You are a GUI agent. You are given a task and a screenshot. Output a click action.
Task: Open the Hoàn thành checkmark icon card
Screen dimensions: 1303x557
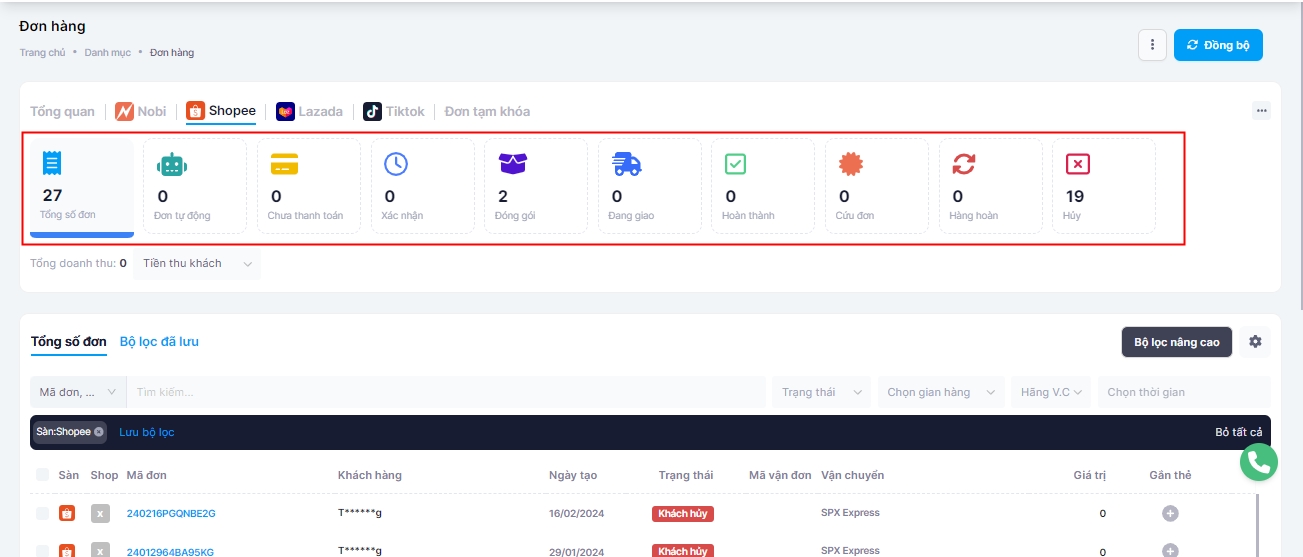click(763, 187)
